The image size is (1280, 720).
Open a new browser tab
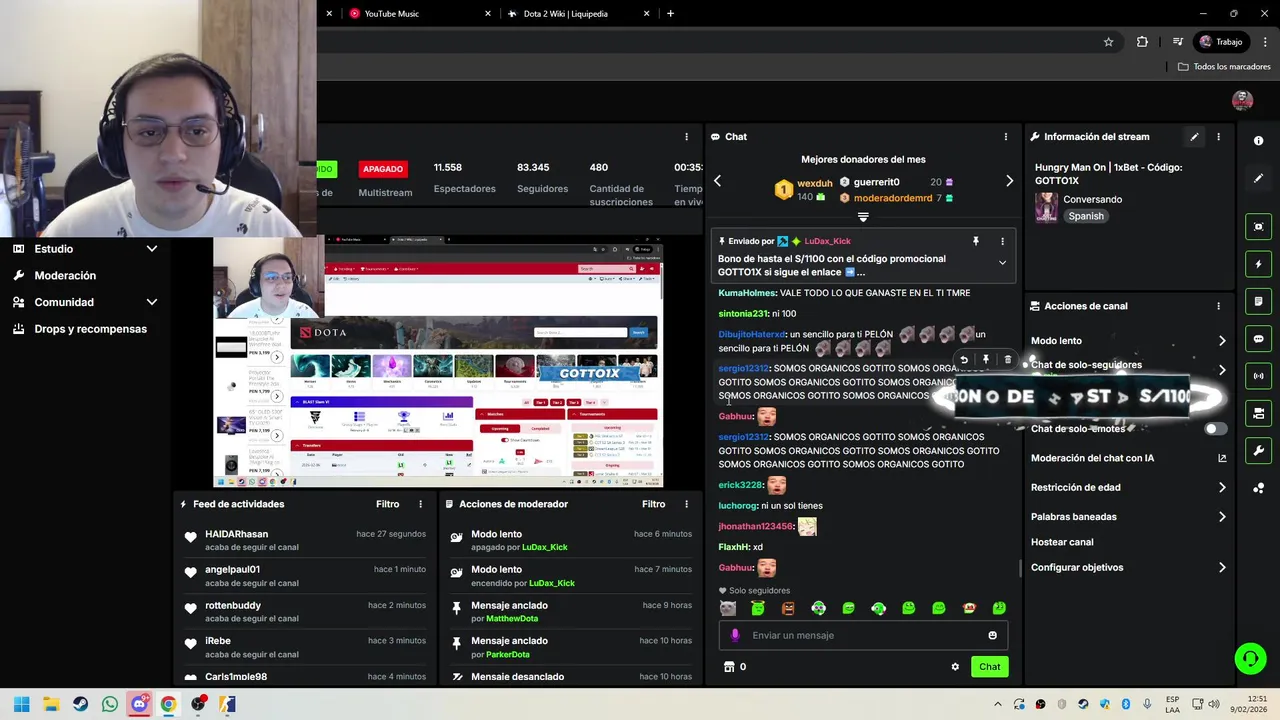(670, 14)
